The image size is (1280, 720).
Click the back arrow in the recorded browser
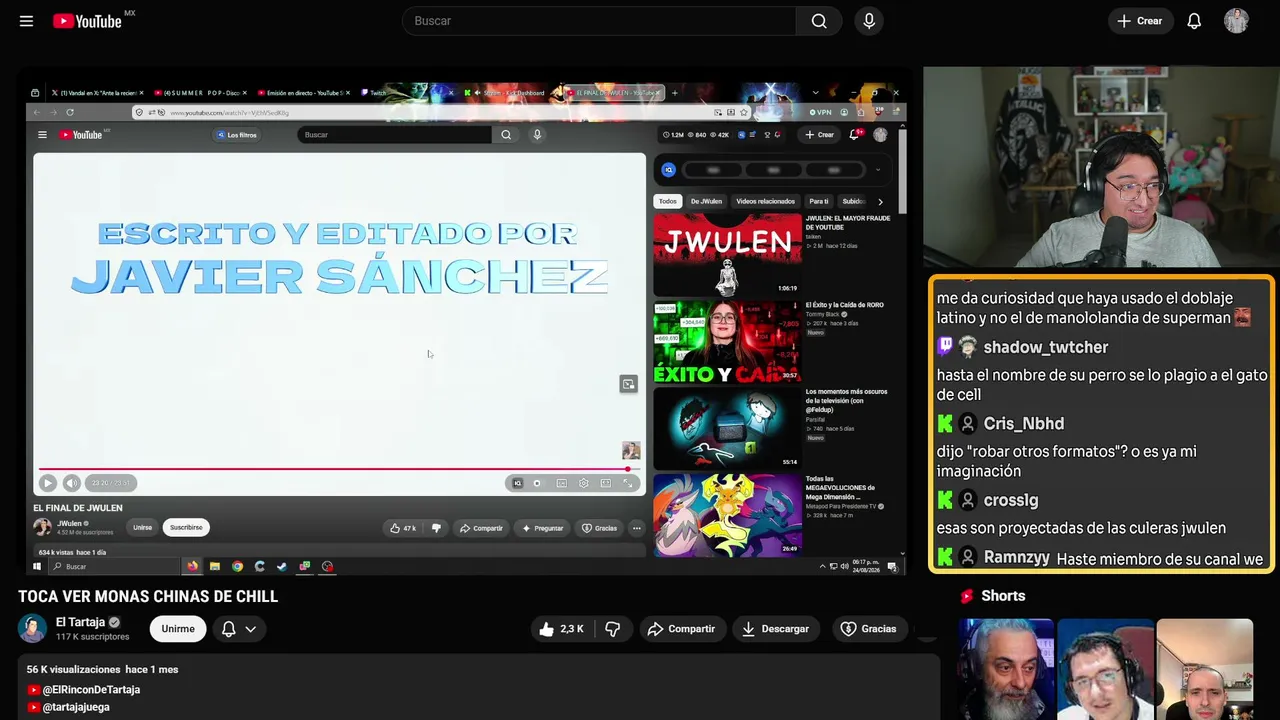37,112
